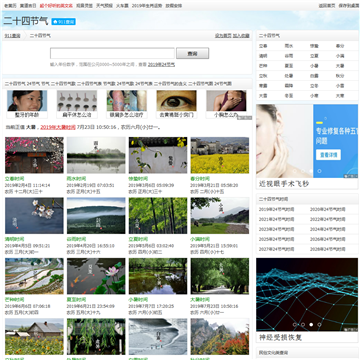The height and width of the screenshot is (360, 360).
Task: Click the eye close-up ad thumbnail
Action: (176, 101)
